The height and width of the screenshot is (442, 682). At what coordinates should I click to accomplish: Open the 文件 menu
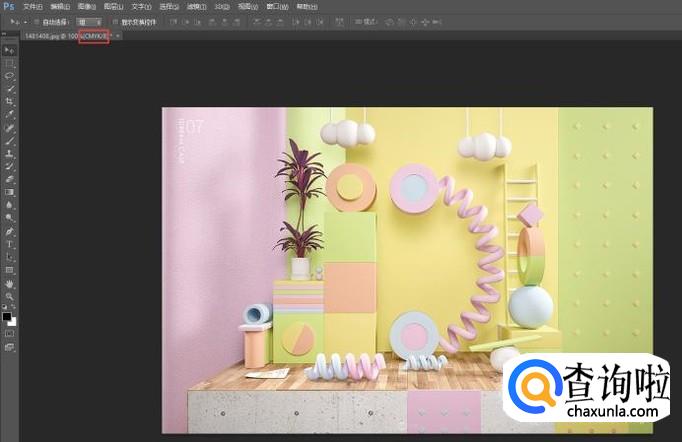[x=32, y=6]
